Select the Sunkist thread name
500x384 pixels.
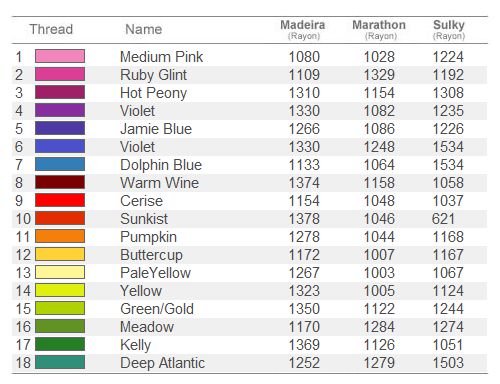(144, 219)
